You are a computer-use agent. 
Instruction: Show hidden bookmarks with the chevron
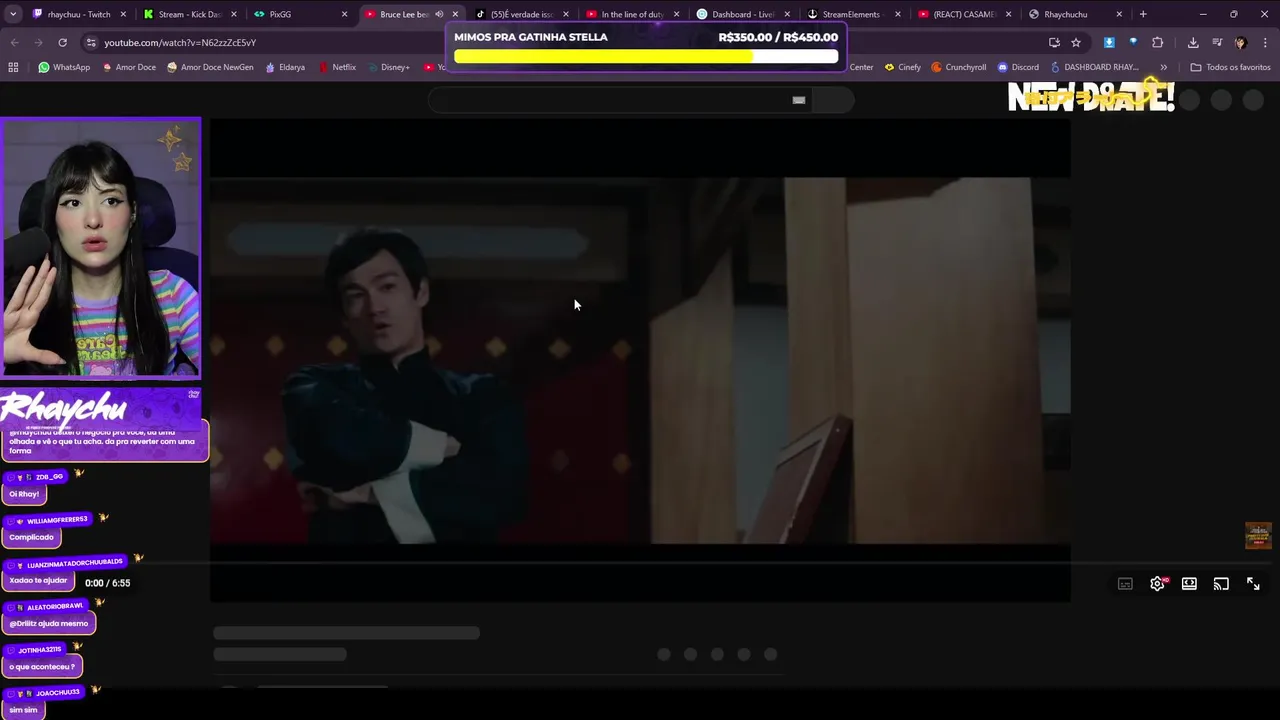[1163, 67]
